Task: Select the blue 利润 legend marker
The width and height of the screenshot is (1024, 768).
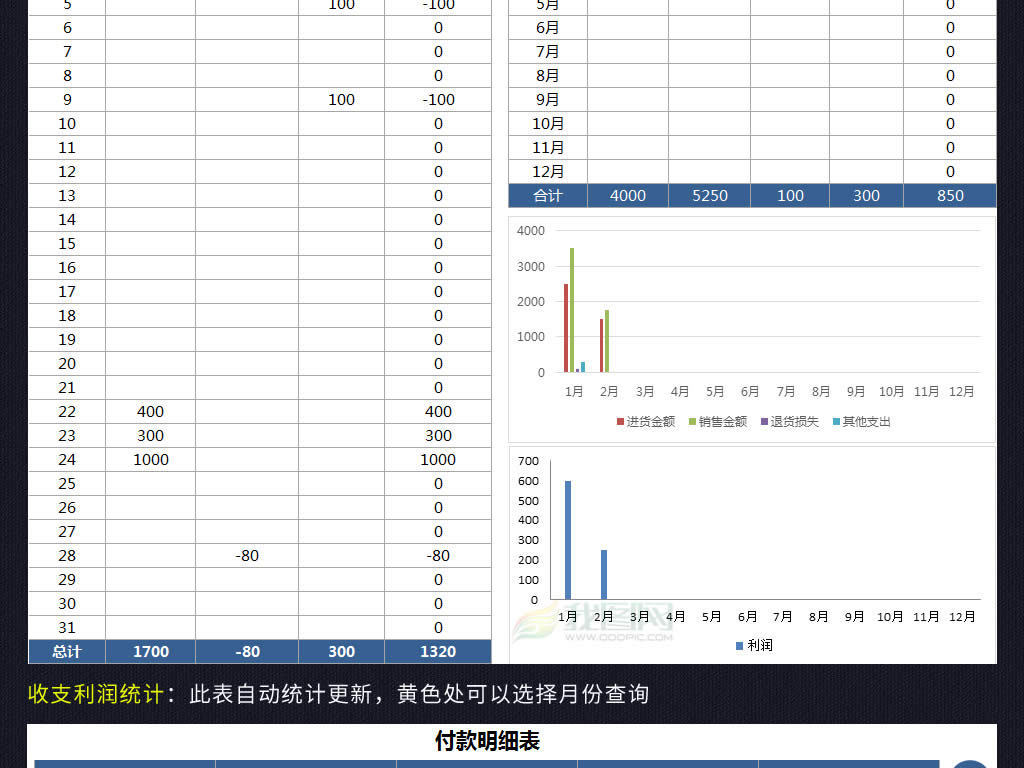Action: [741, 644]
